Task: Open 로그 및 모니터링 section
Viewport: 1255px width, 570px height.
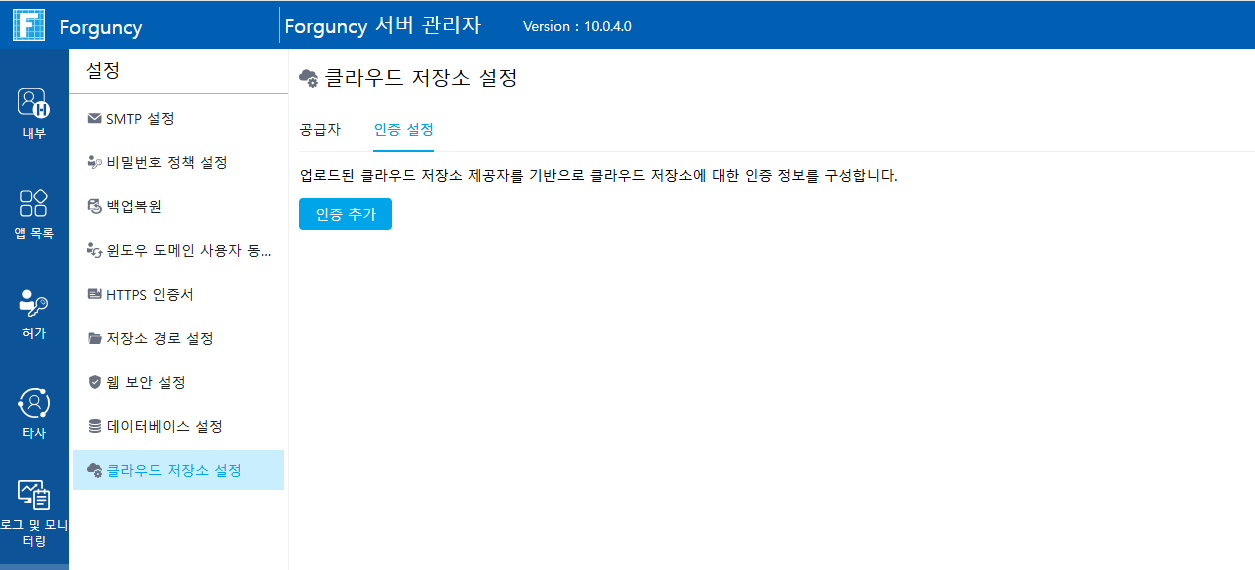Action: (34, 514)
